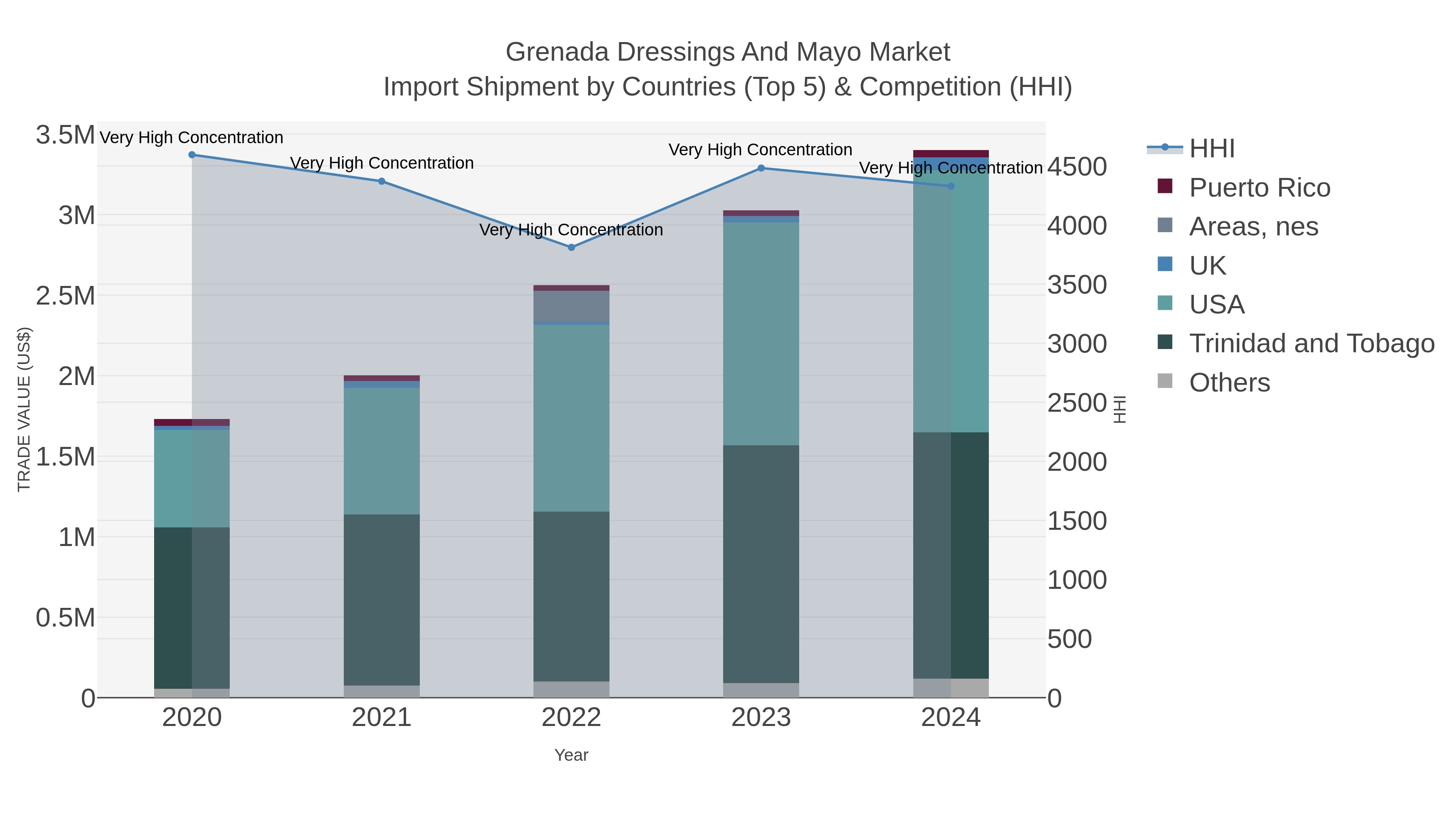
Task: Toggle Trinidad and Tobago legend entry
Action: (x=1296, y=344)
